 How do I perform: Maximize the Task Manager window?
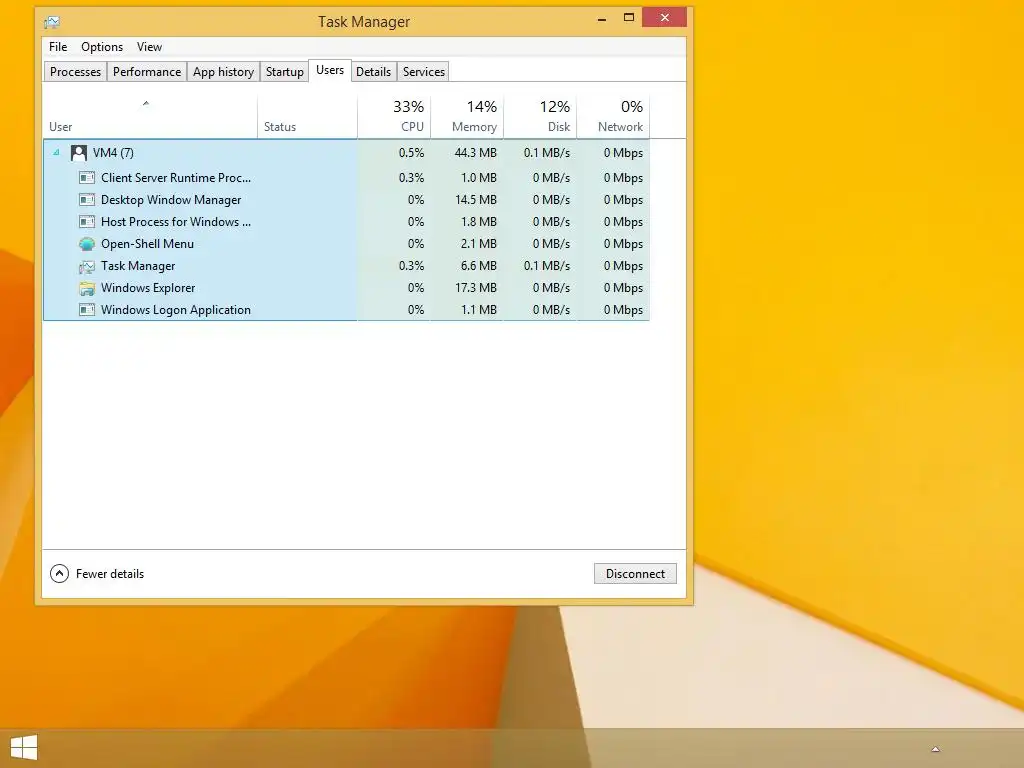point(629,18)
